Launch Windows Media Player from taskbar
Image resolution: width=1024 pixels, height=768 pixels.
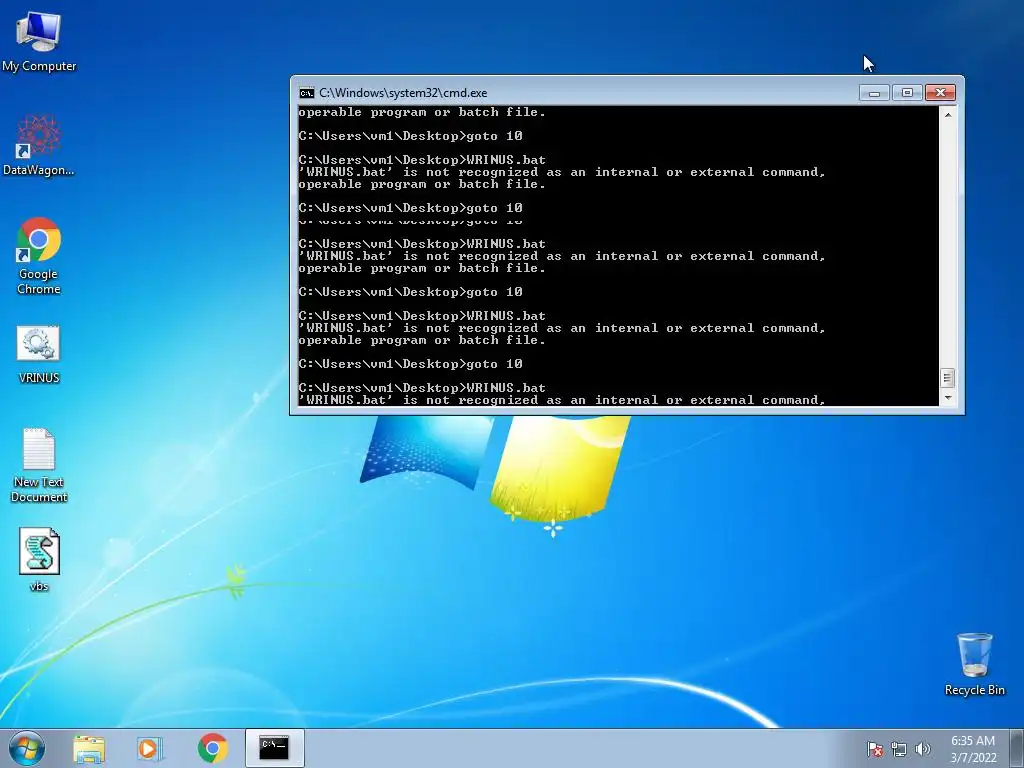pos(150,748)
